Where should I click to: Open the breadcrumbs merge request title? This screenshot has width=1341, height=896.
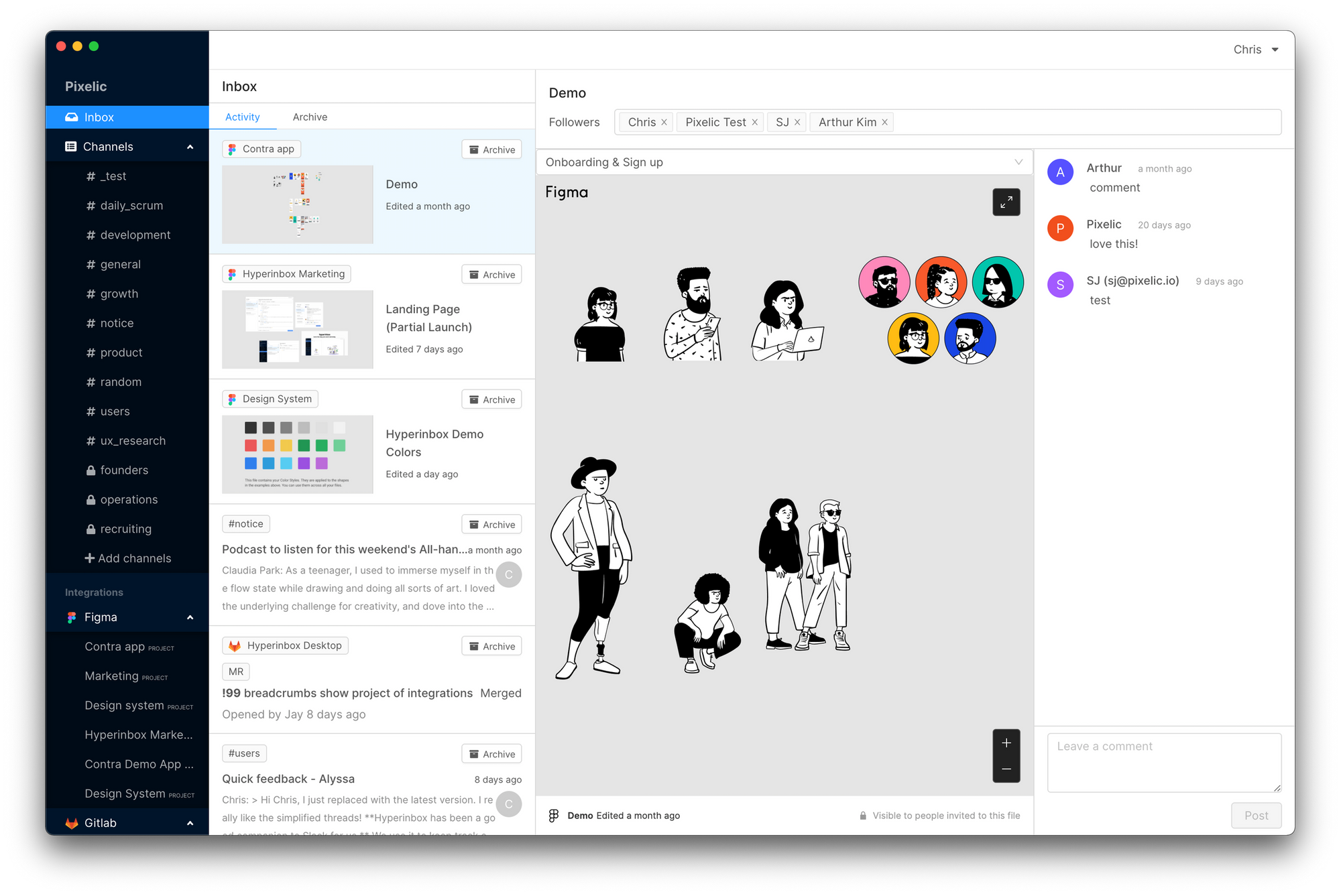tap(347, 693)
